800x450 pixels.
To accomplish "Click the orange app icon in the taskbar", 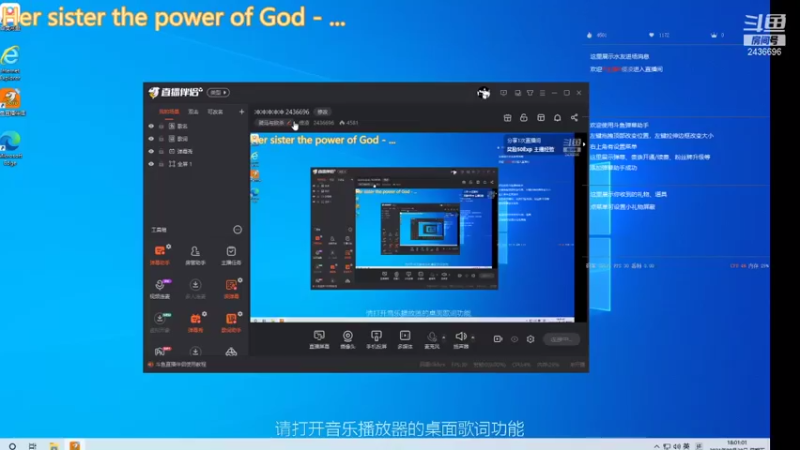I will coord(74,446).
